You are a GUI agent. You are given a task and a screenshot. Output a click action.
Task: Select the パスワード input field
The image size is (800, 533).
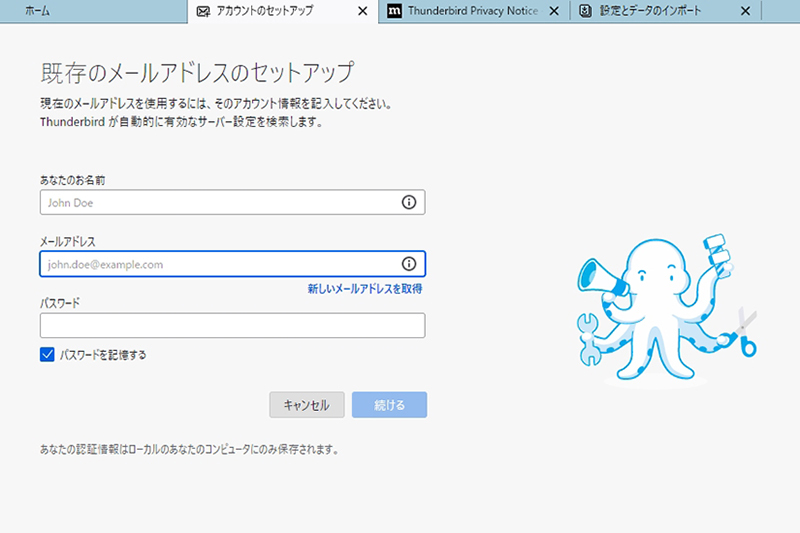(x=232, y=326)
